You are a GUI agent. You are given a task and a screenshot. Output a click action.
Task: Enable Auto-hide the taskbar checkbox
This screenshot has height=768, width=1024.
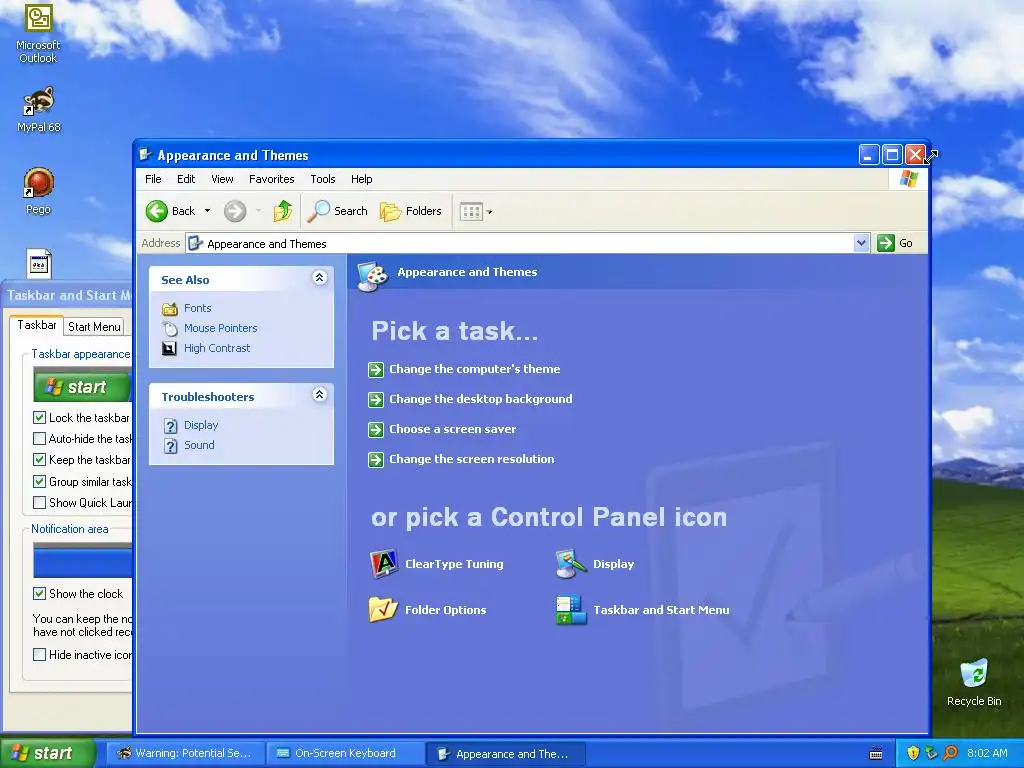[x=39, y=438]
